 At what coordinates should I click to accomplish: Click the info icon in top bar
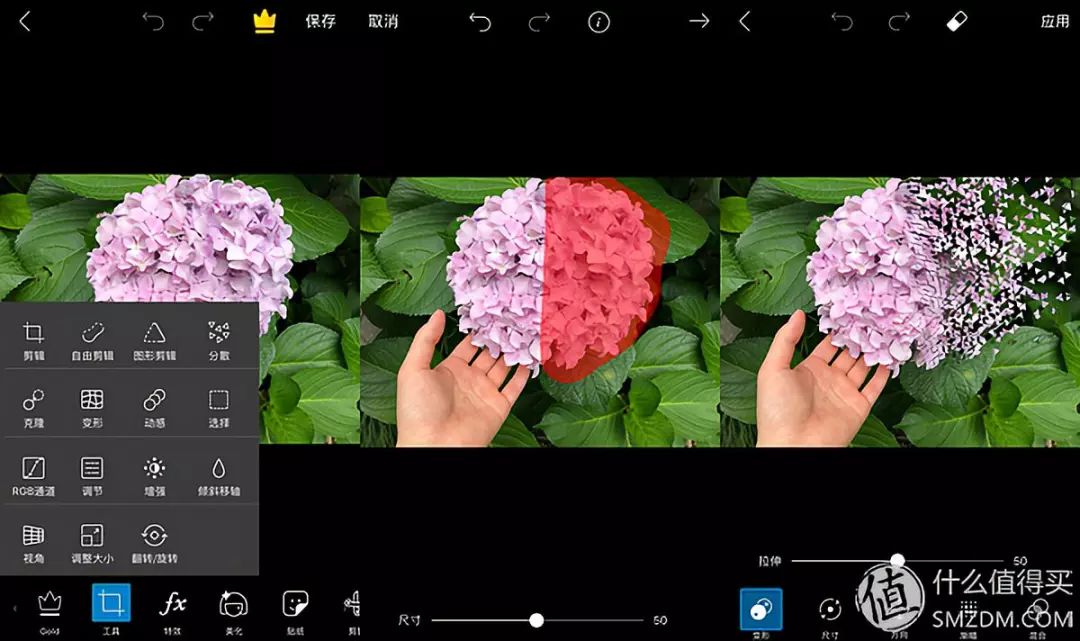coord(599,22)
